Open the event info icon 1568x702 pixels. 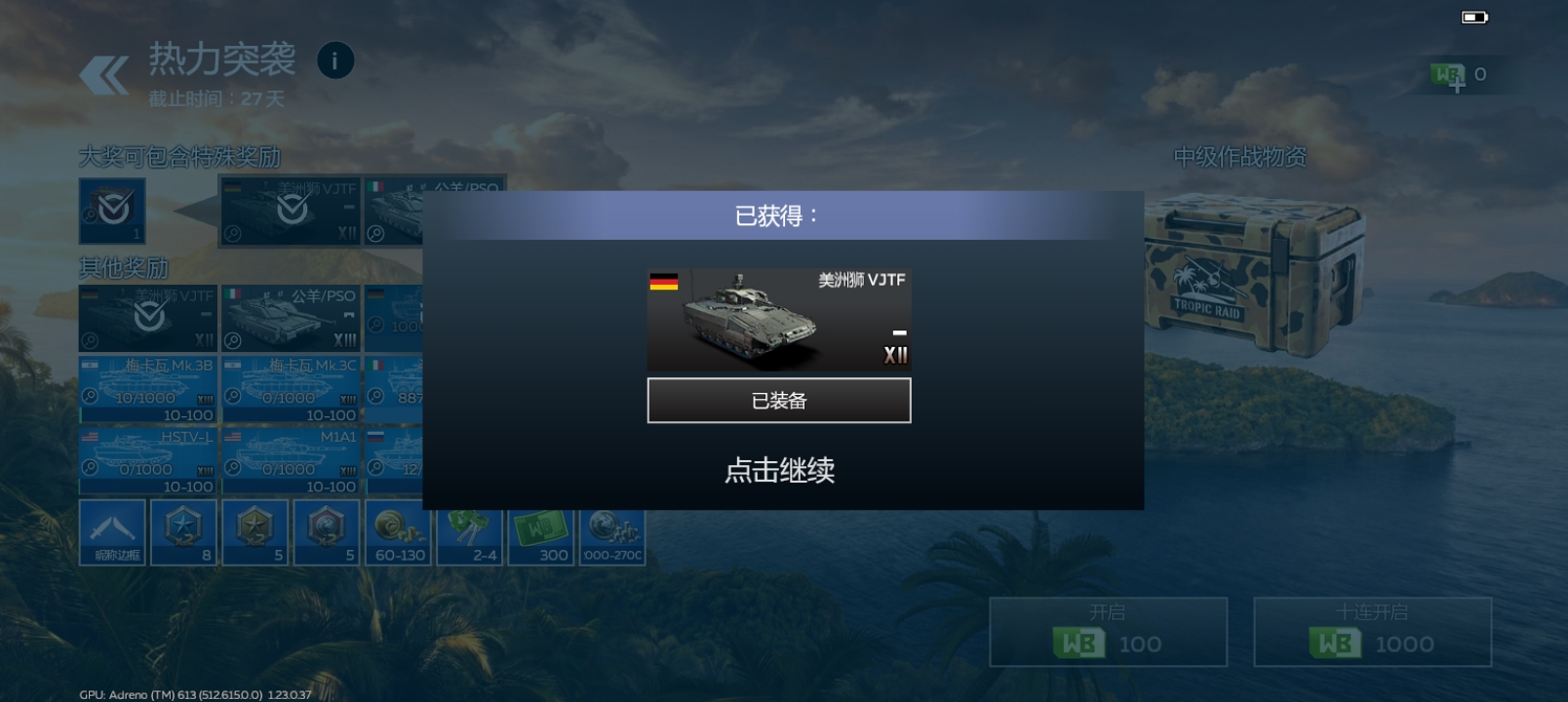(x=335, y=61)
